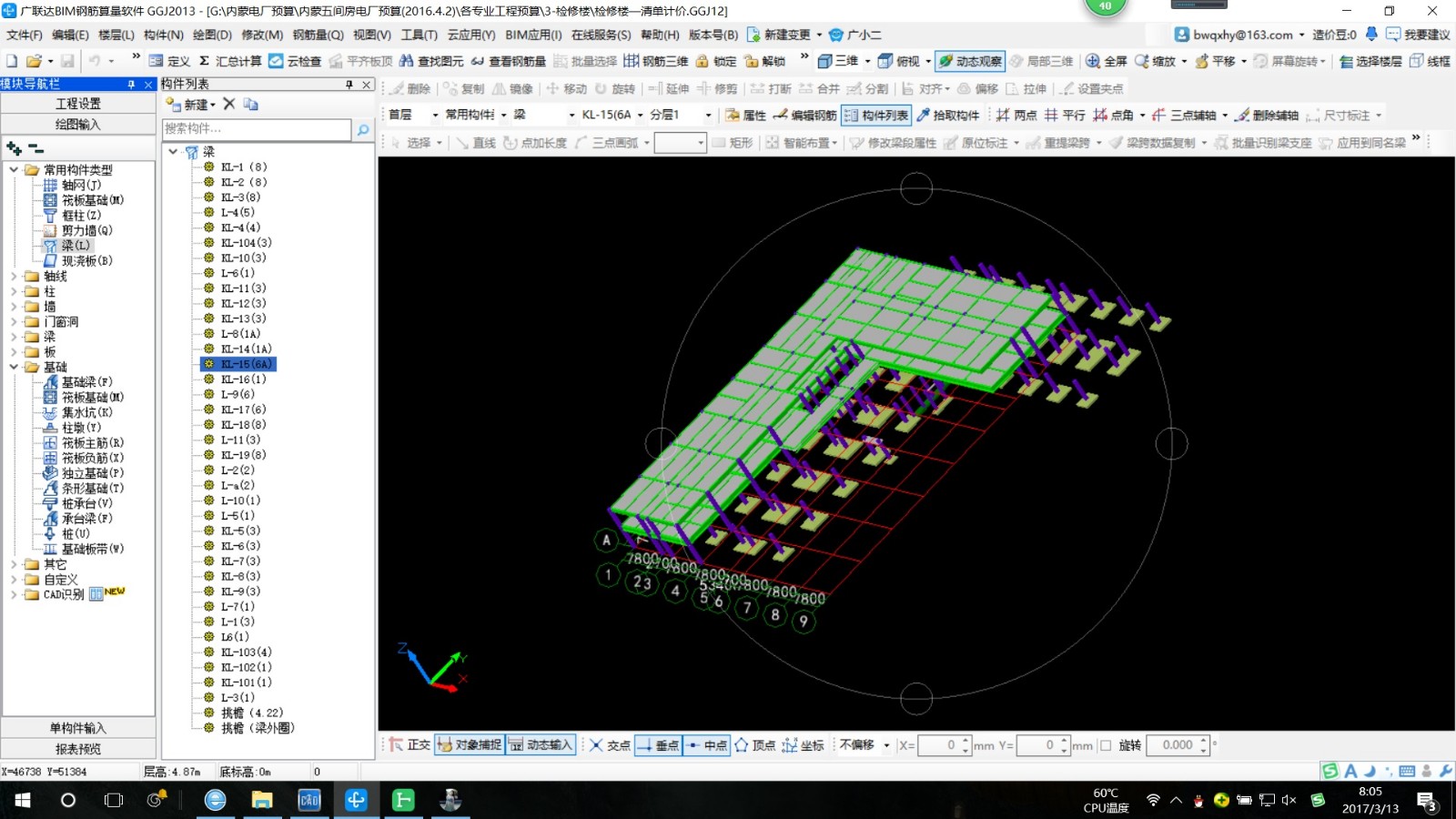
Task: Select 独立基础(P) in navigation tree
Action: tap(92, 473)
